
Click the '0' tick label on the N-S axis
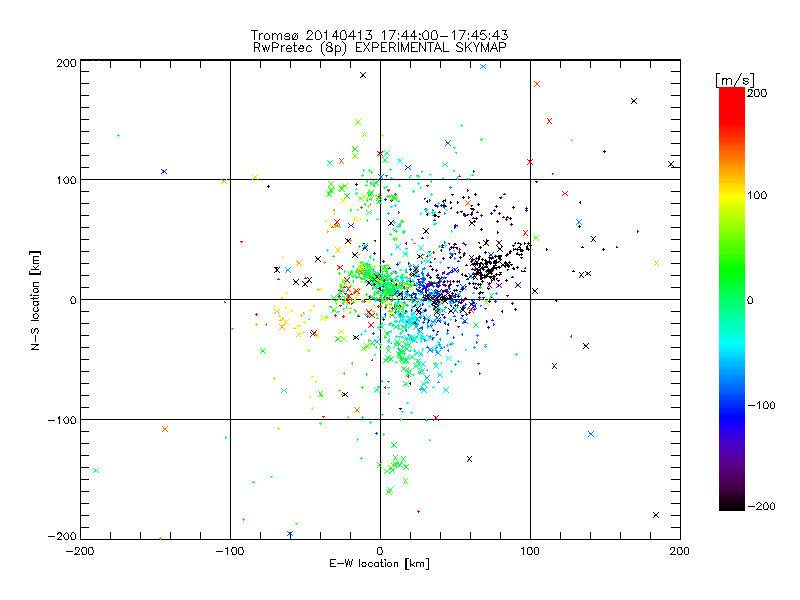coord(73,300)
